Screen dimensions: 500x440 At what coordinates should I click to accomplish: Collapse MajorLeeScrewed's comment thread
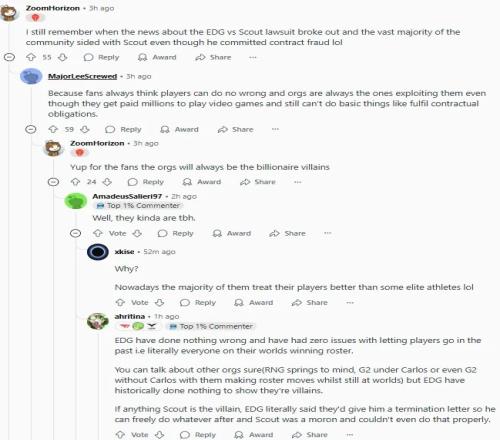click(x=31, y=129)
